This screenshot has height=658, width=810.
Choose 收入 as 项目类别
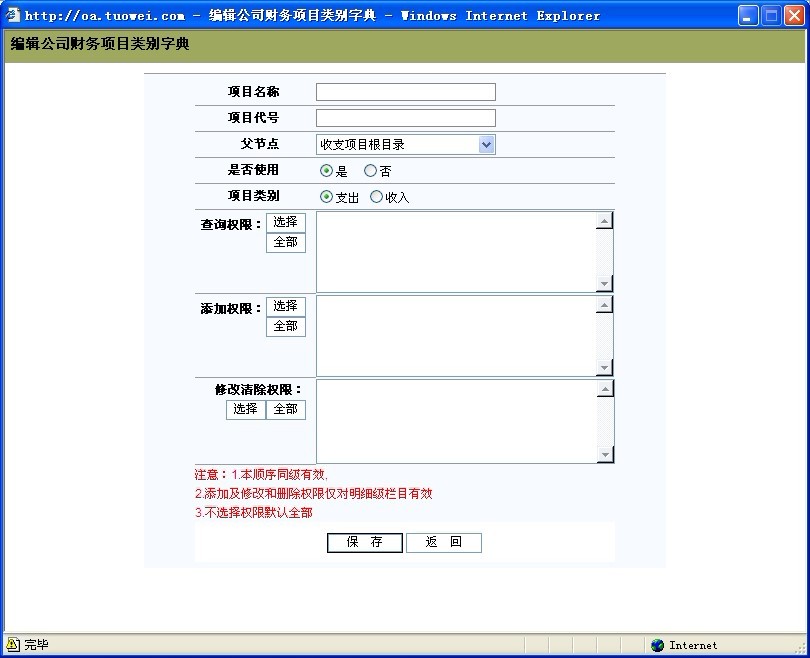(x=376, y=197)
